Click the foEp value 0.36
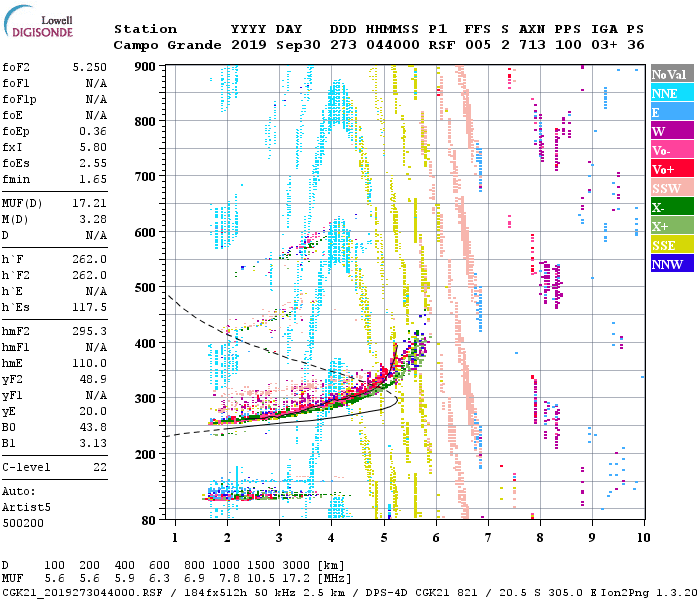The image size is (700, 600). pyautogui.click(x=93, y=131)
